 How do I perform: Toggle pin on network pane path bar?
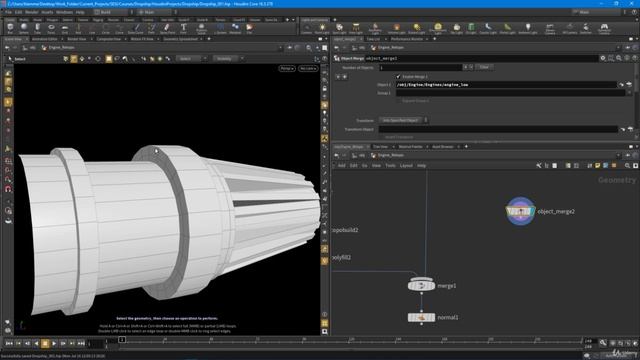[627, 156]
